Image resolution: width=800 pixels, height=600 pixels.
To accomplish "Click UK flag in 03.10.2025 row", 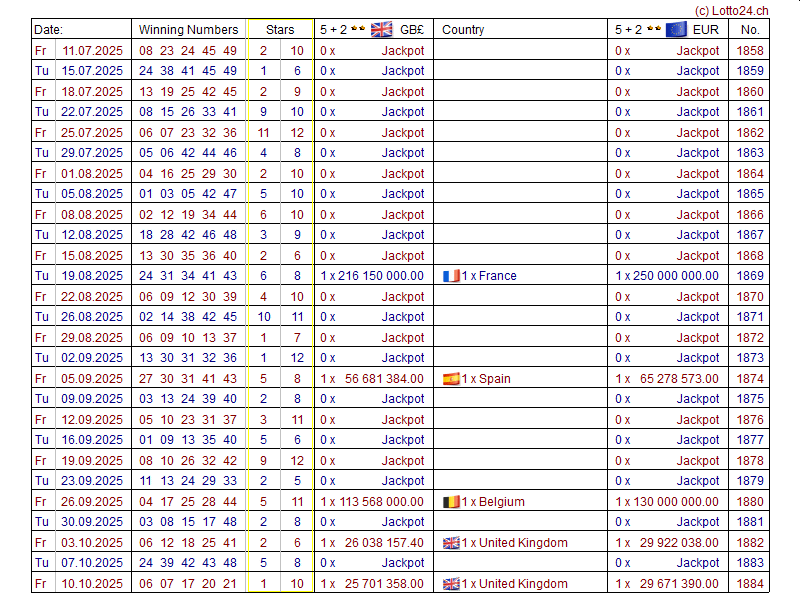I will pyautogui.click(x=451, y=543).
